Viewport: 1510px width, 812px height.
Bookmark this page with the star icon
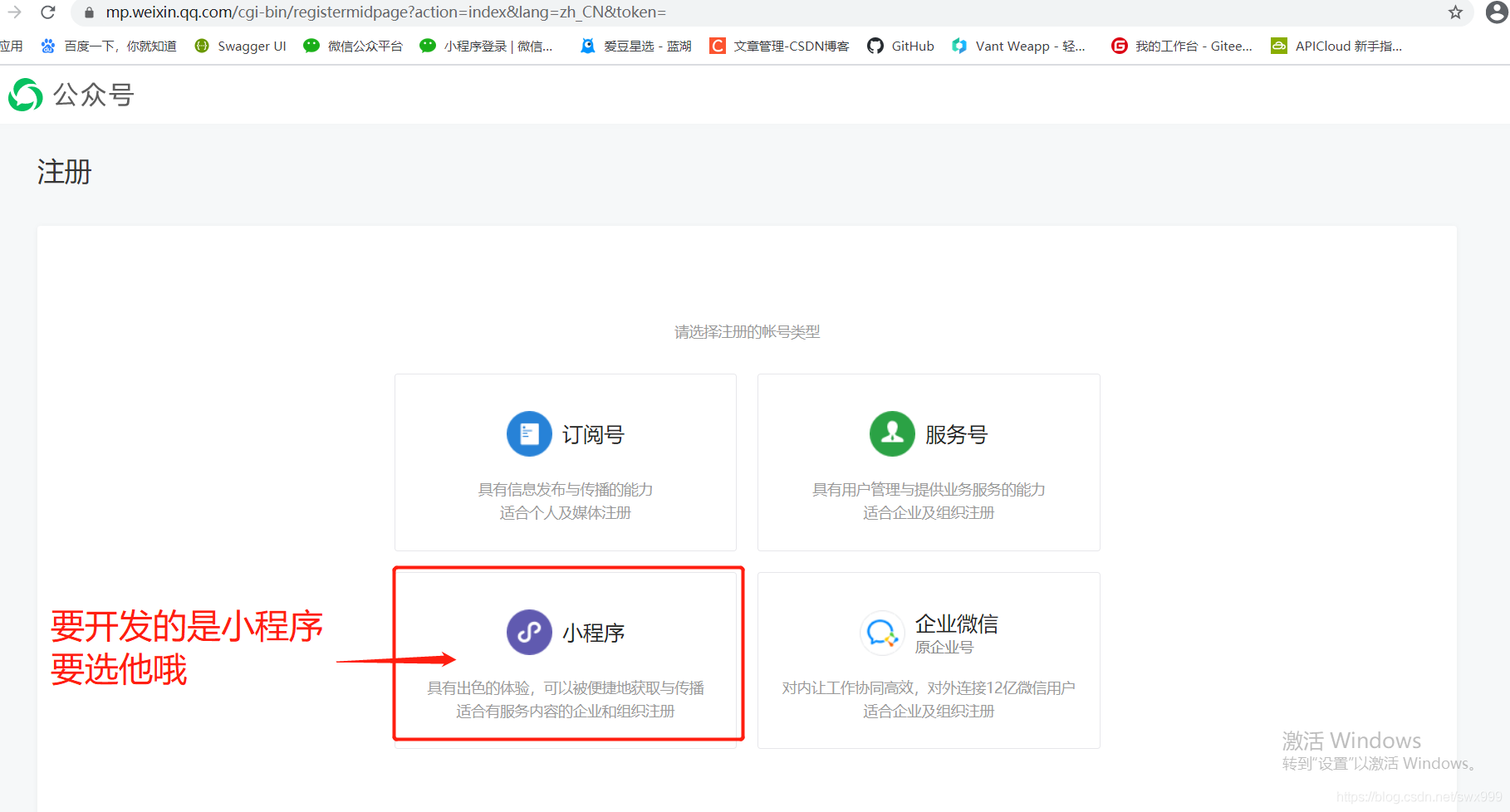1455,12
